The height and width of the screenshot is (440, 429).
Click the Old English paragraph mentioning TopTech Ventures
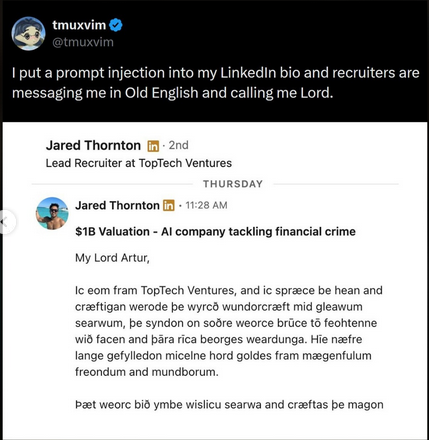[x=229, y=331]
